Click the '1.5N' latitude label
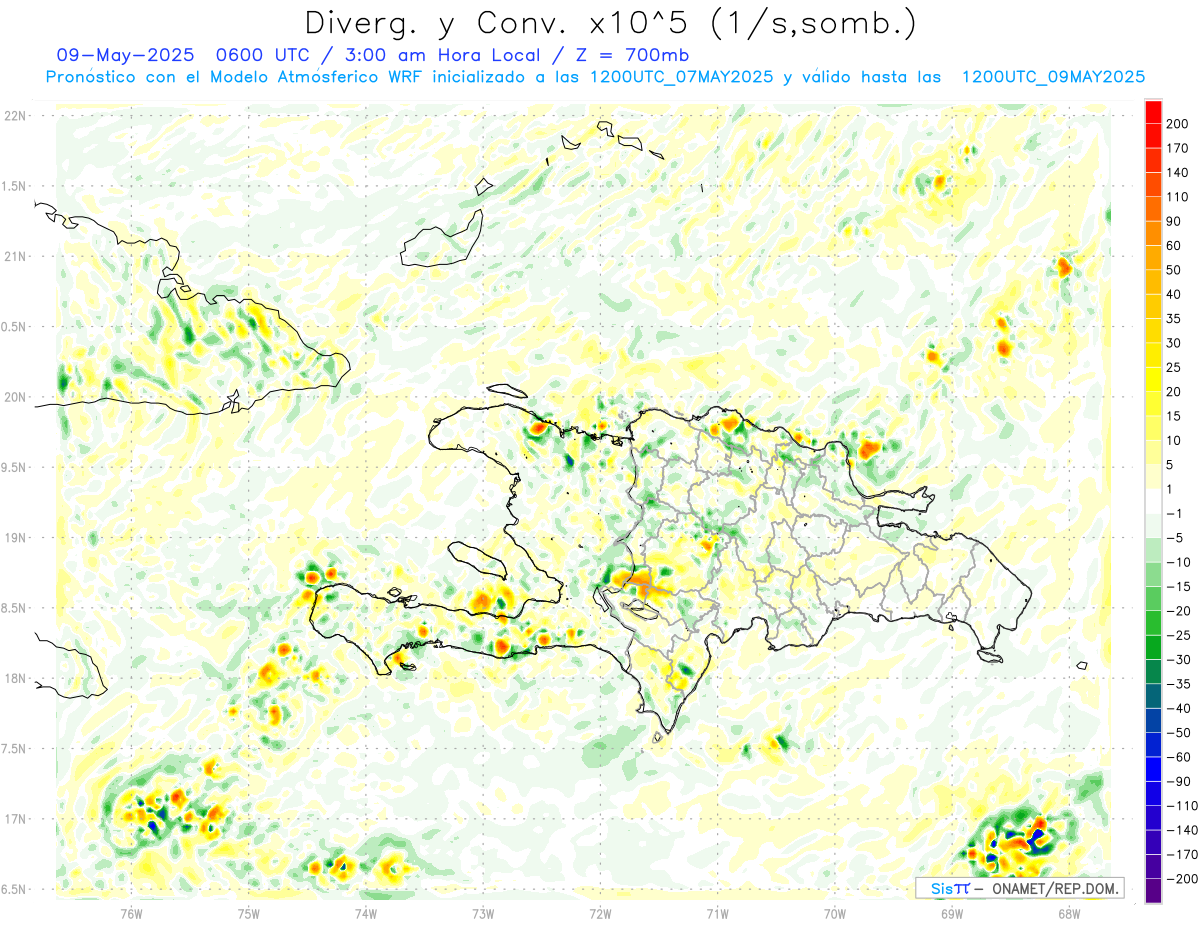The width and height of the screenshot is (1200, 927). click(14, 186)
